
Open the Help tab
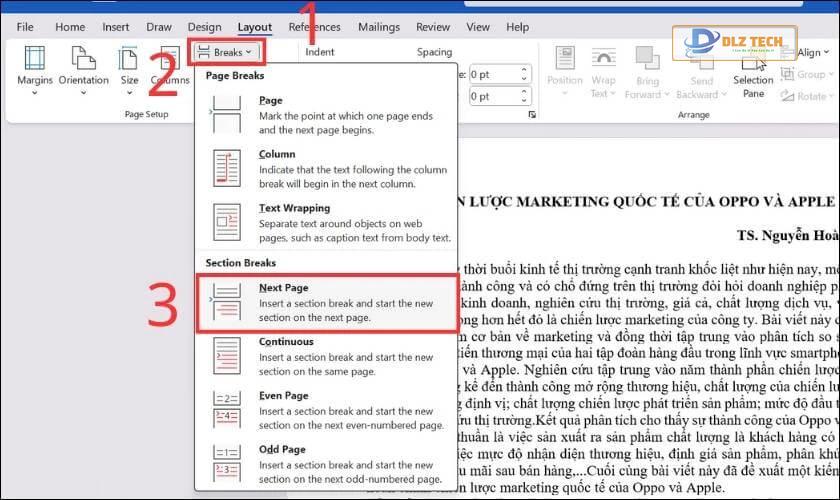pos(518,27)
